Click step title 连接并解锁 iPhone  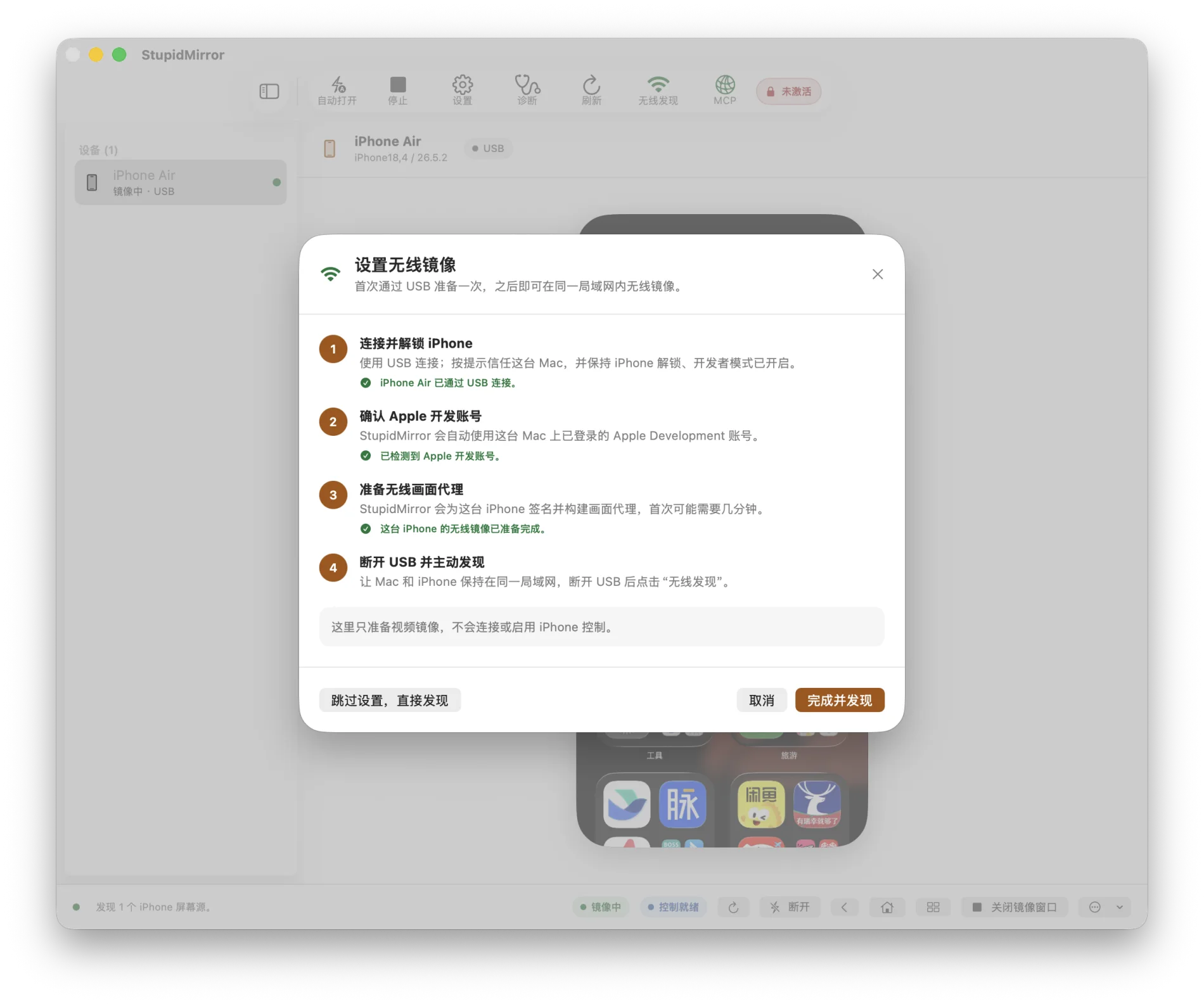pyautogui.click(x=416, y=343)
